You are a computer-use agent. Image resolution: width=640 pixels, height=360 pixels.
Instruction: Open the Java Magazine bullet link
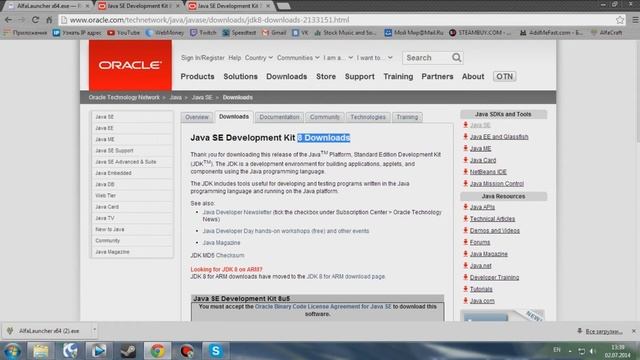pos(221,242)
